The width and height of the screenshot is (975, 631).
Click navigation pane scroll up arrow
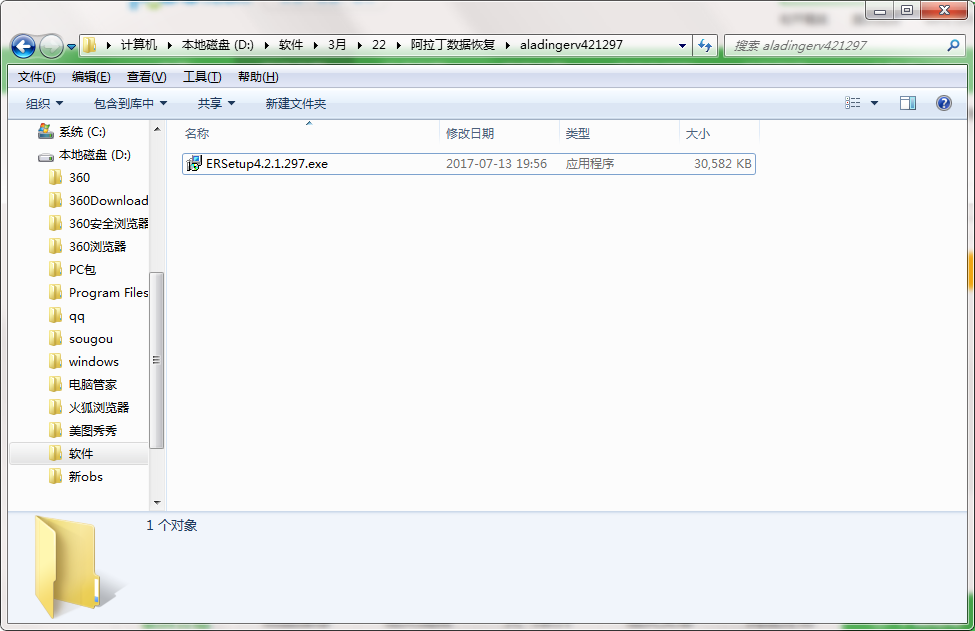click(157, 129)
